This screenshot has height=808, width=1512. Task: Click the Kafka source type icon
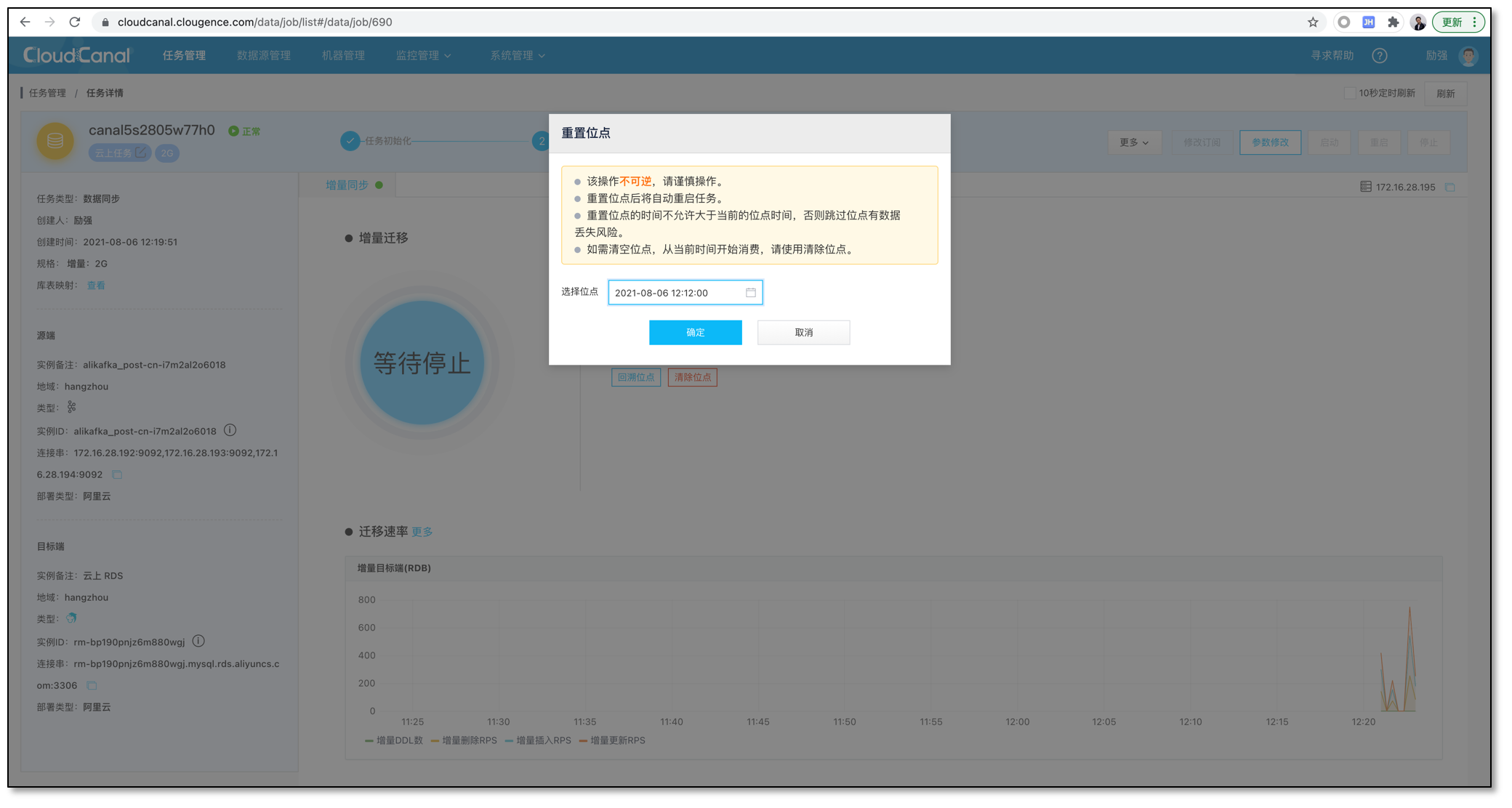pyautogui.click(x=71, y=407)
